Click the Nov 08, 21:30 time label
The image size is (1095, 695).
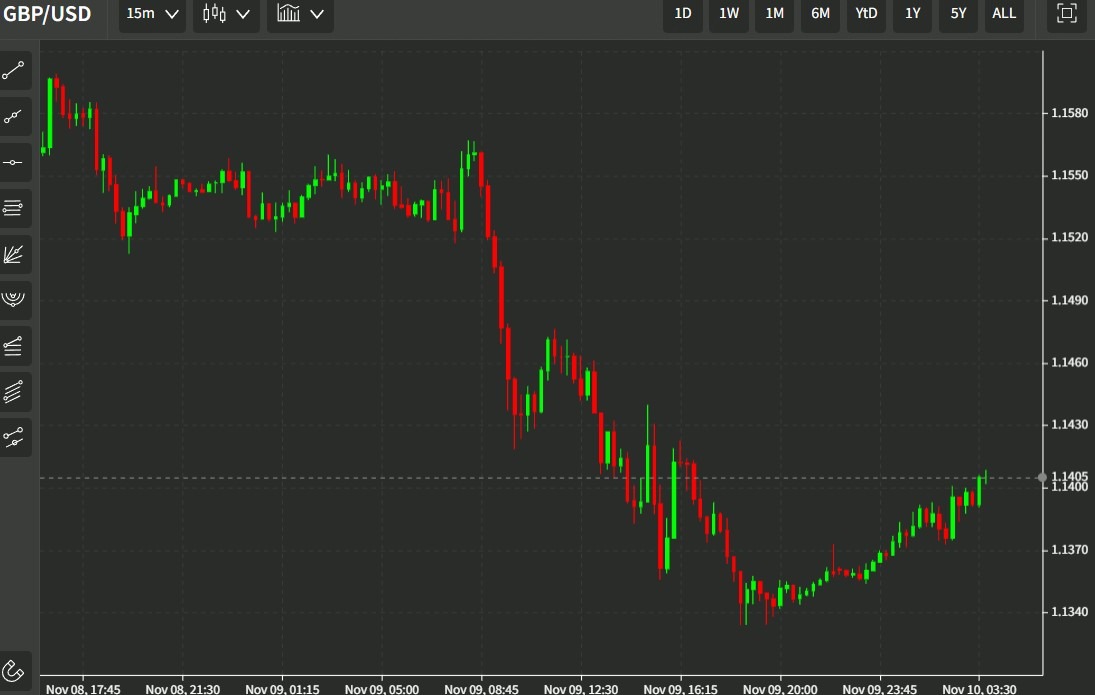(x=182, y=689)
